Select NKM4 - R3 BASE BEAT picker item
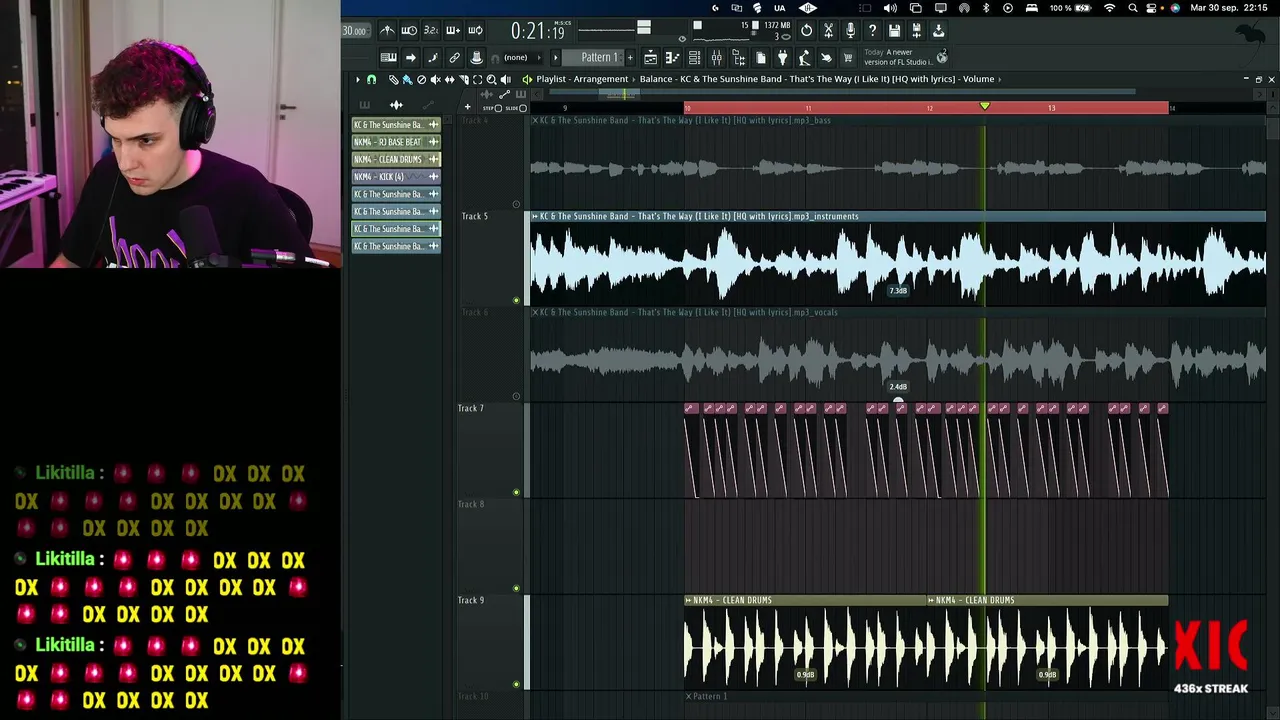Viewport: 1280px width, 720px height. point(396,142)
